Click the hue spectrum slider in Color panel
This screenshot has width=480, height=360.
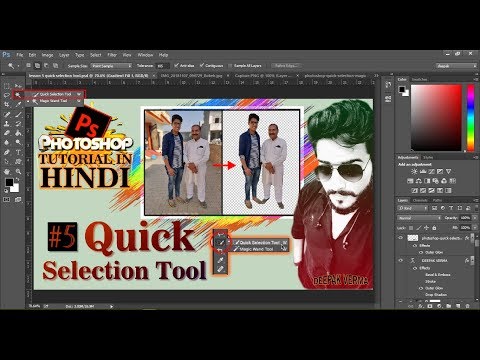[470, 117]
